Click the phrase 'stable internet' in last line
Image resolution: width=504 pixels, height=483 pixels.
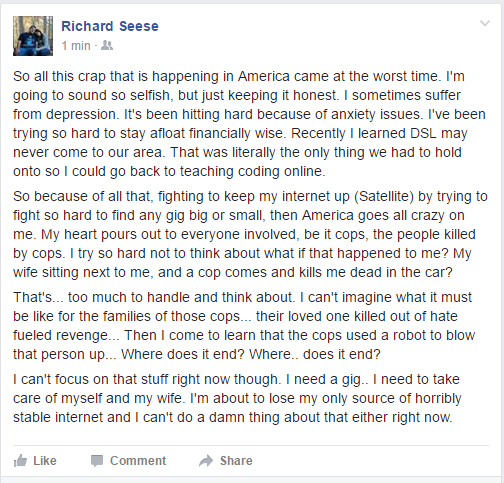72,417
